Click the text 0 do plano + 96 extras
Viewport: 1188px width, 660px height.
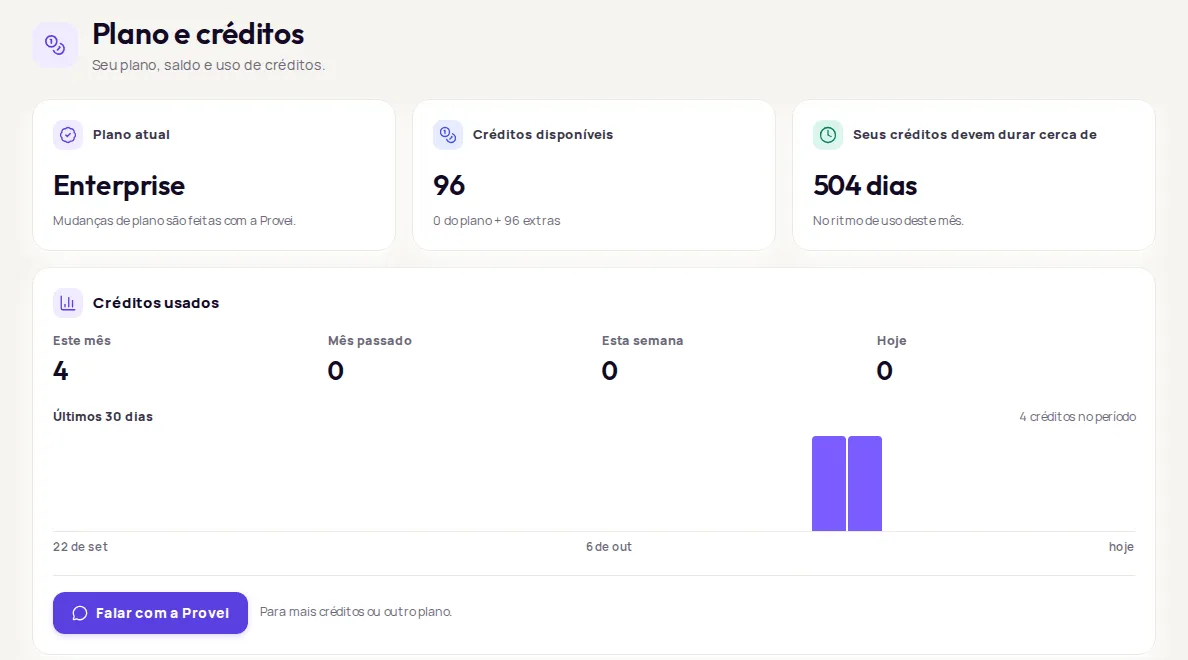tap(497, 221)
